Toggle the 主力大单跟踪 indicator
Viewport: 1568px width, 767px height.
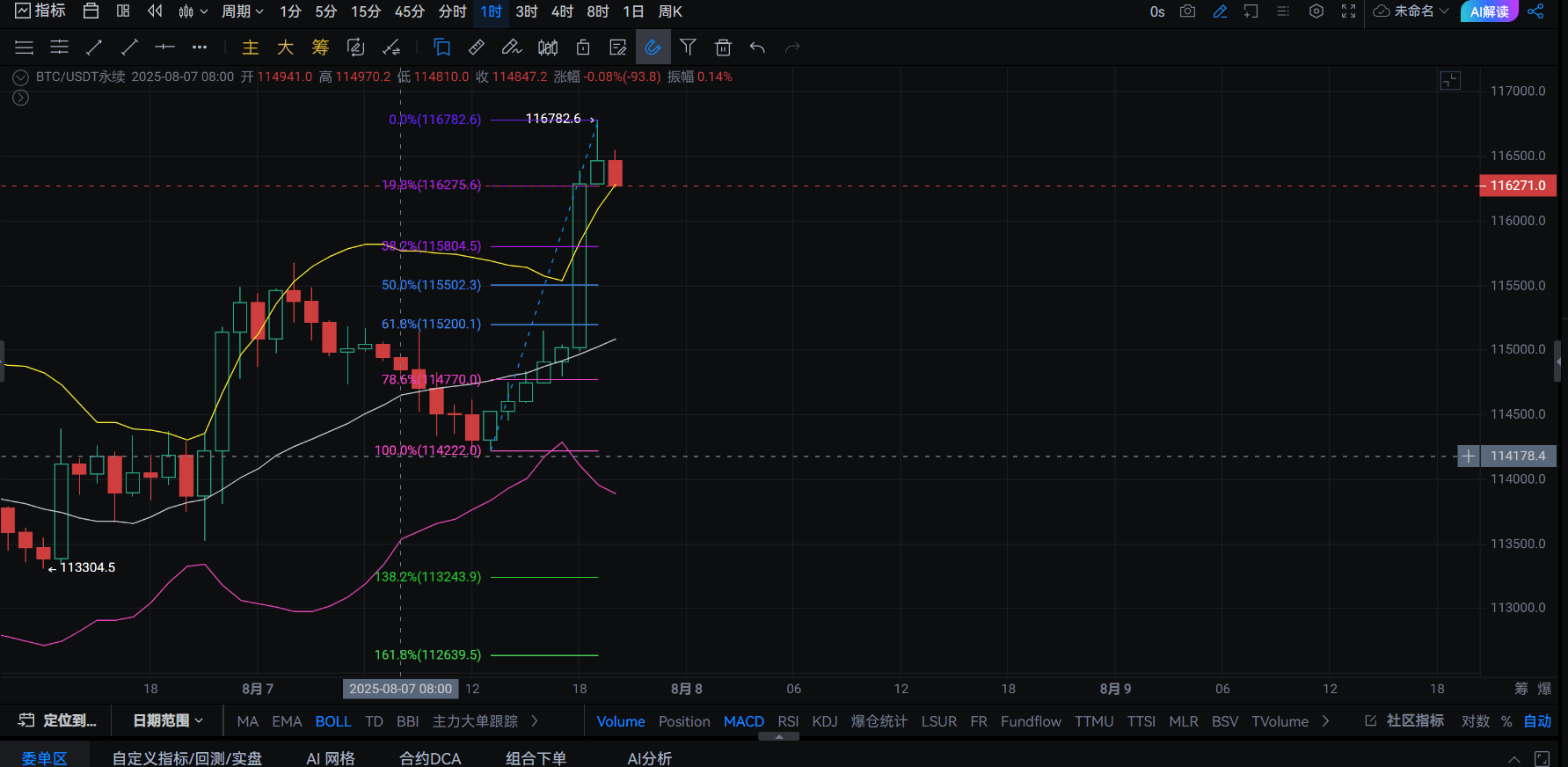(475, 721)
